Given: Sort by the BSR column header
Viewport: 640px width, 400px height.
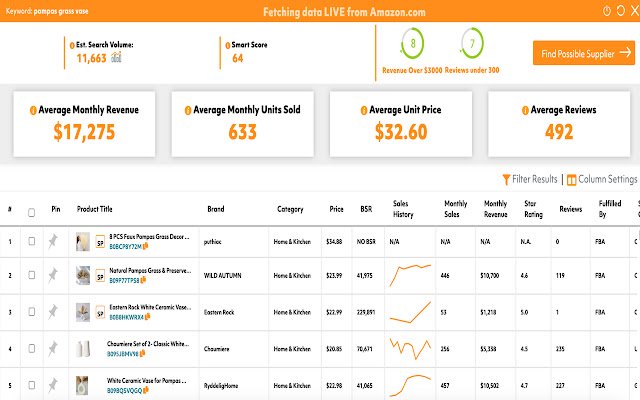Looking at the screenshot, I should pos(366,209).
